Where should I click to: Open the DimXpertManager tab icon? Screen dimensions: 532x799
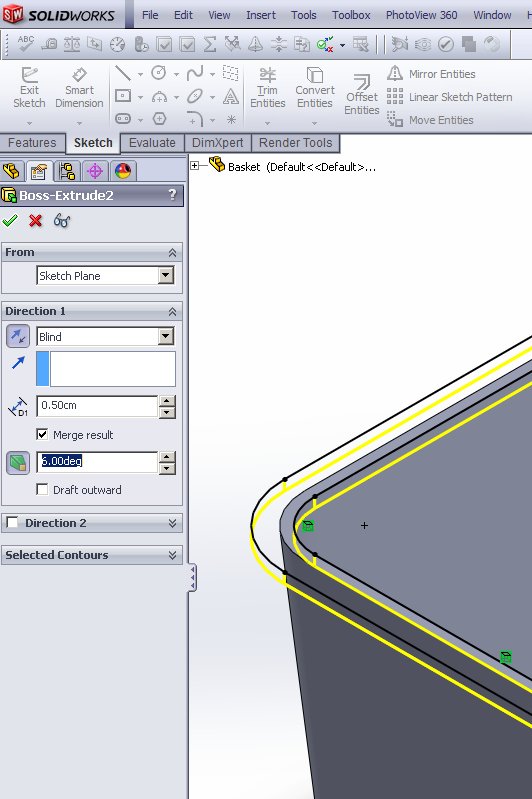click(x=95, y=171)
